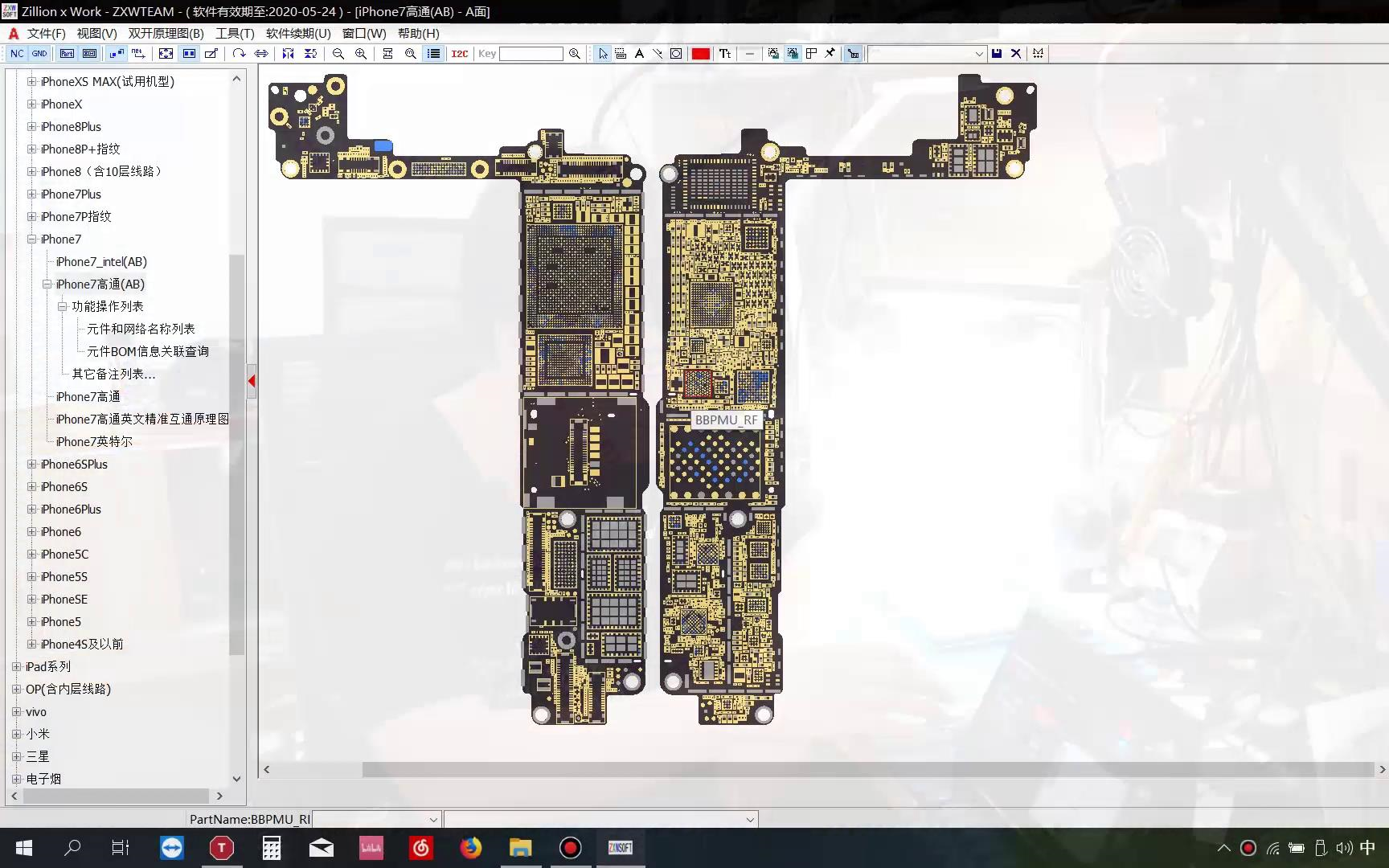Expand the iPad系列 tree node
Image resolution: width=1389 pixels, height=868 pixels.
coord(16,666)
